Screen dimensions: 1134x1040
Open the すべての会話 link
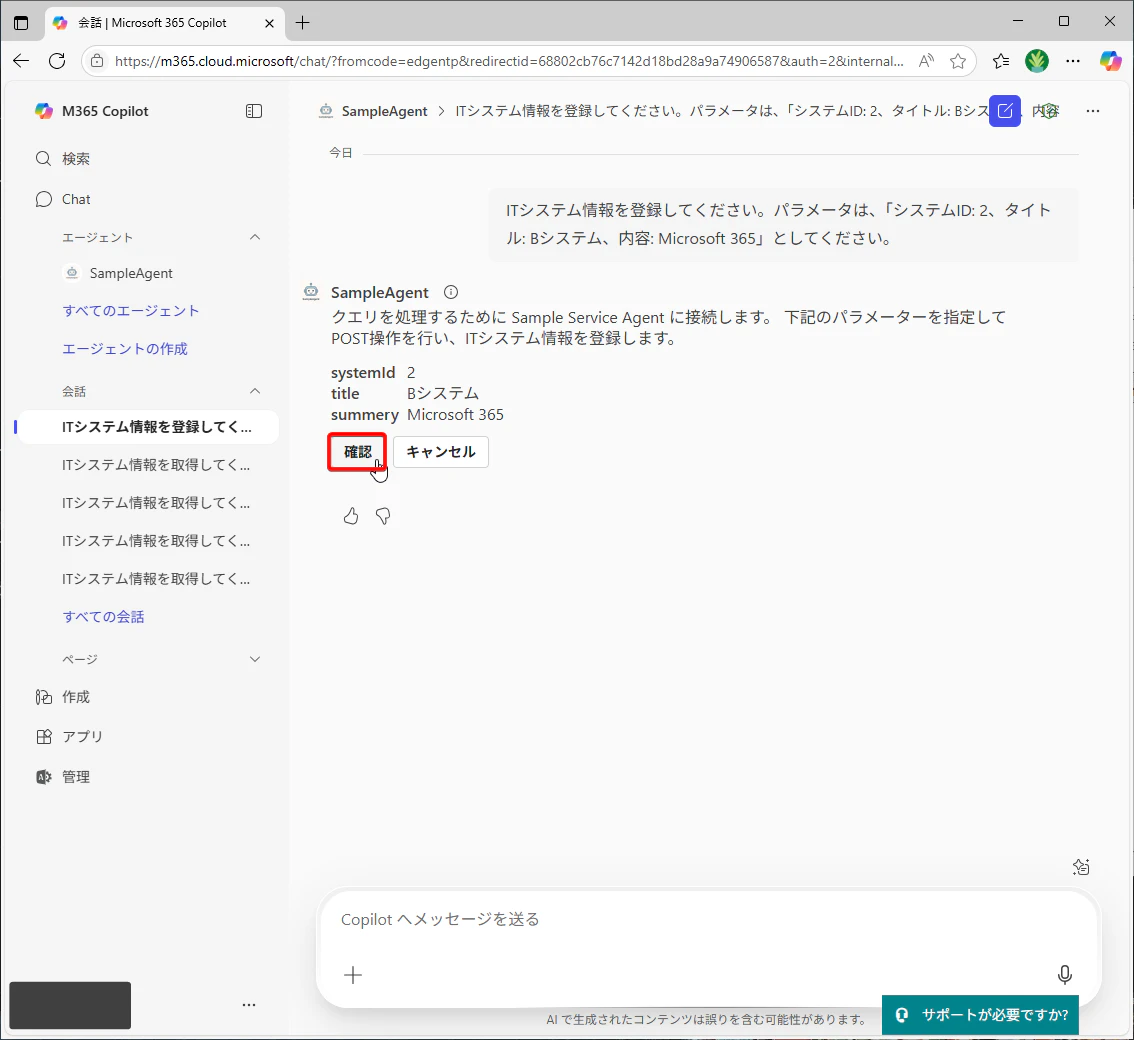103,617
